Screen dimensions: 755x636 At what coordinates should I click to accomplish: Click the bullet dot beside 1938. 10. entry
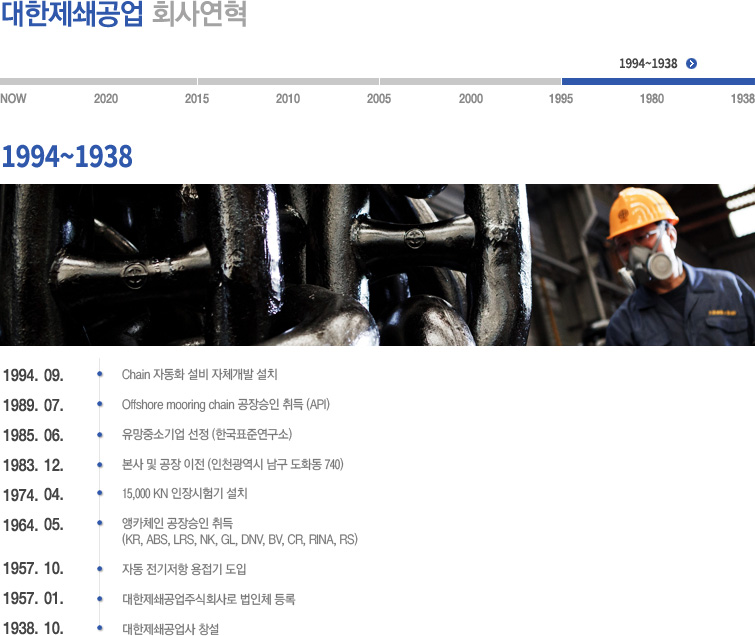tap(99, 629)
